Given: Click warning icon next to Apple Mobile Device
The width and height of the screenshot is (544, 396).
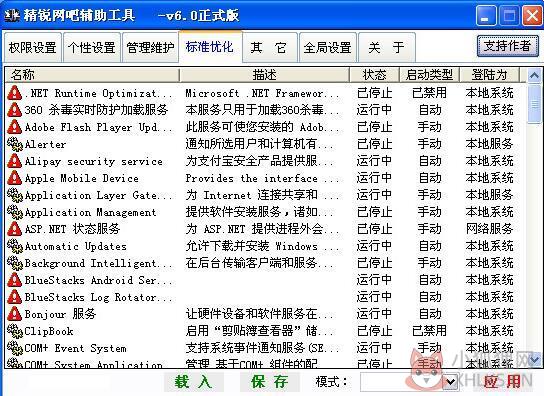Looking at the screenshot, I should (15, 178).
